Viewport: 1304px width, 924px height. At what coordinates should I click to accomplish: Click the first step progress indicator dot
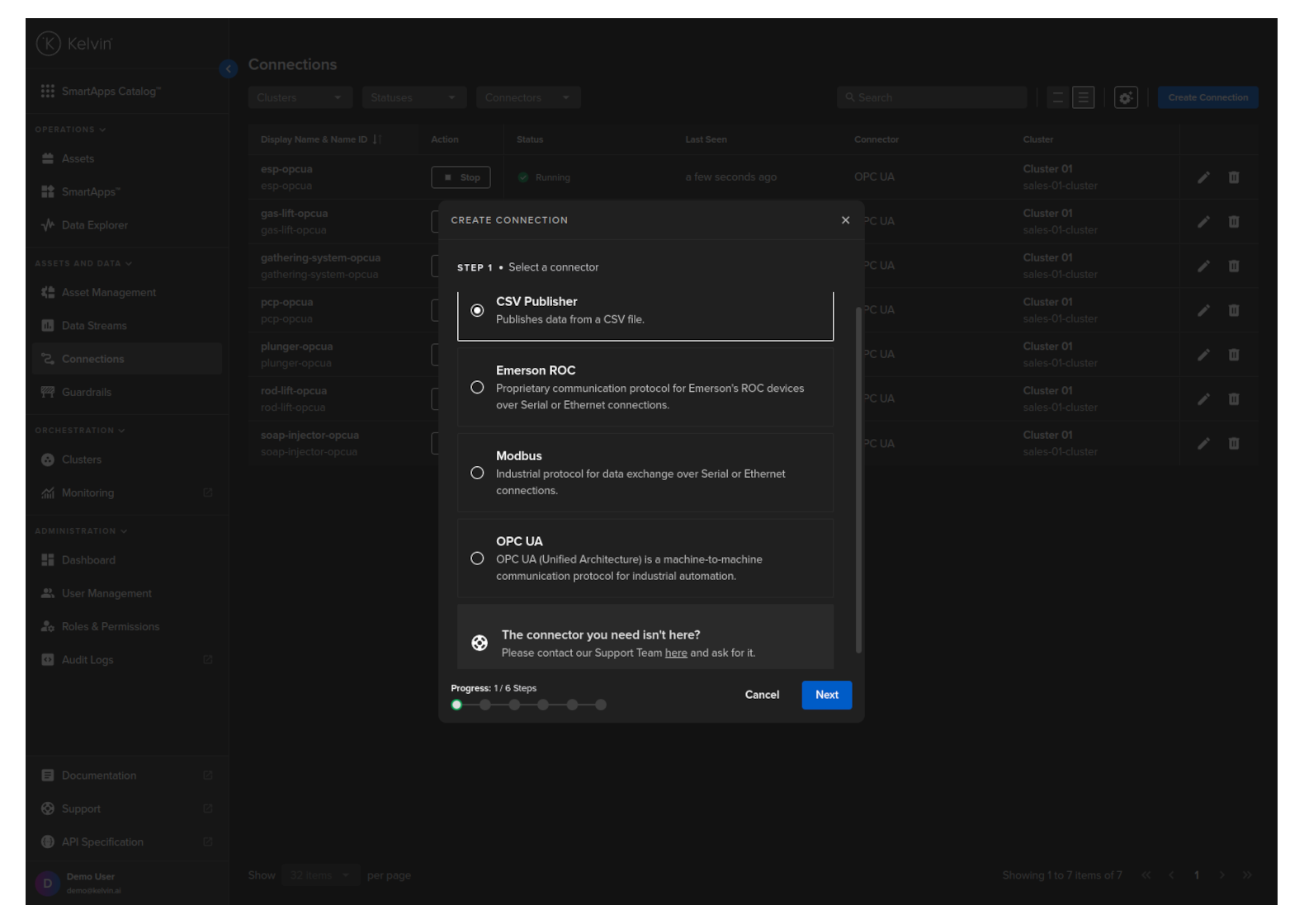[456, 705]
